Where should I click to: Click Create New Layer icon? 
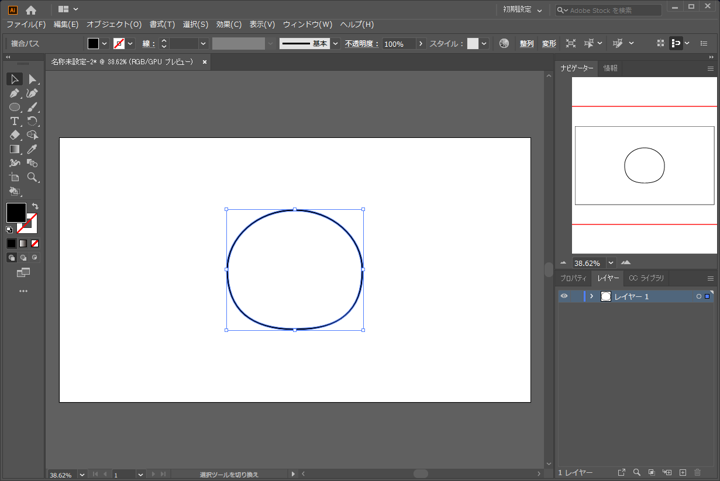pyautogui.click(x=683, y=472)
